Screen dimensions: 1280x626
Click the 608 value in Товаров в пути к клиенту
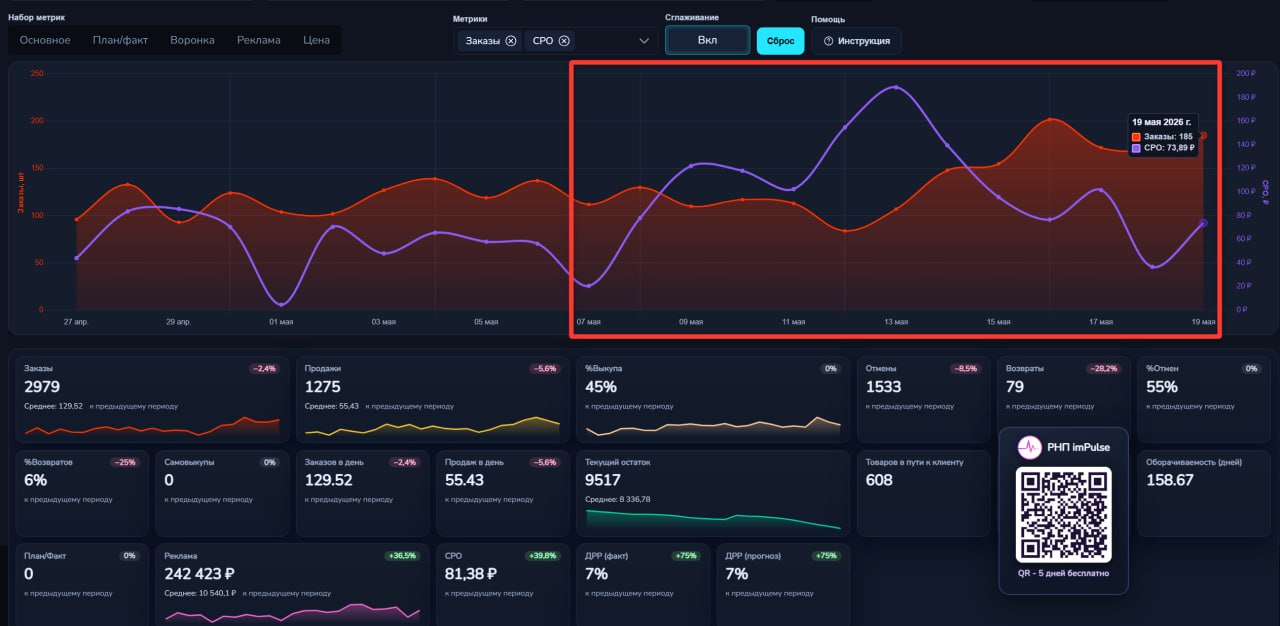879,480
